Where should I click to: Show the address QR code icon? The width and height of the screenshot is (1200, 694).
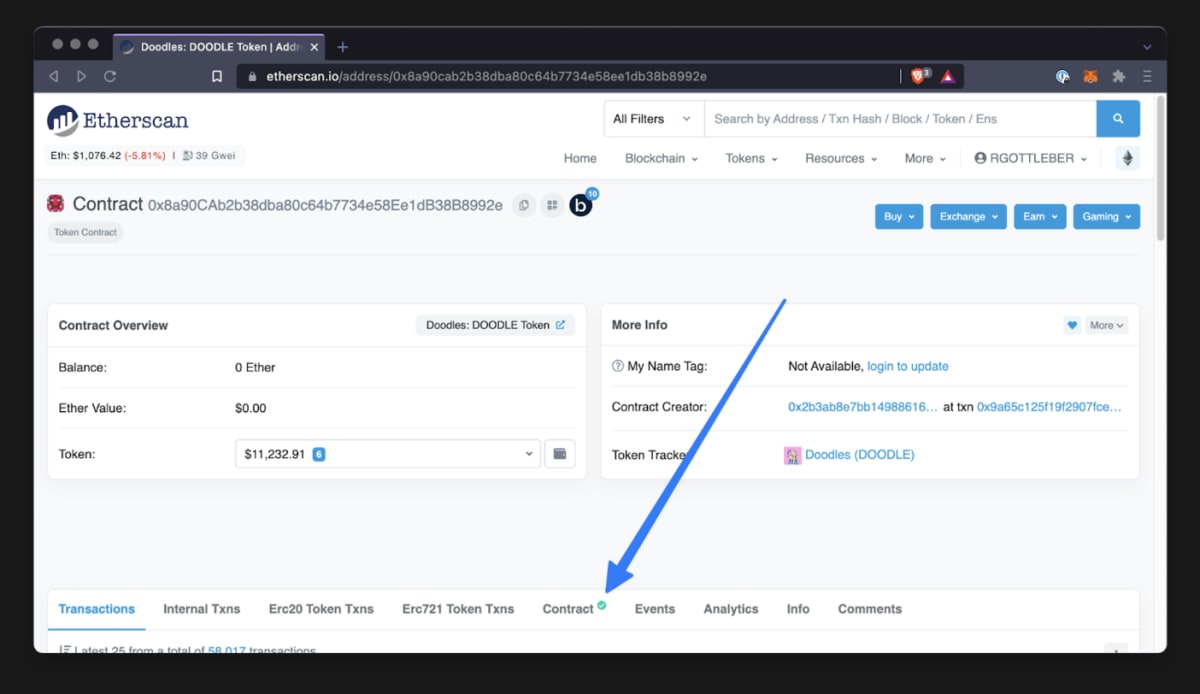(551, 205)
